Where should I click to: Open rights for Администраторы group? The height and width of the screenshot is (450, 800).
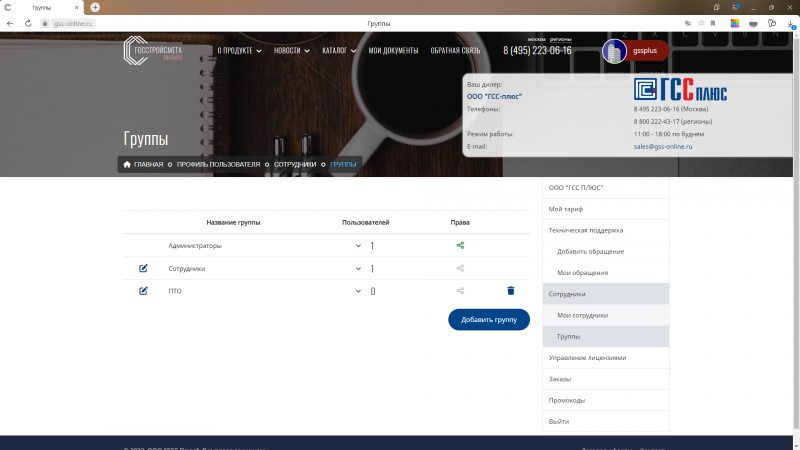460,245
